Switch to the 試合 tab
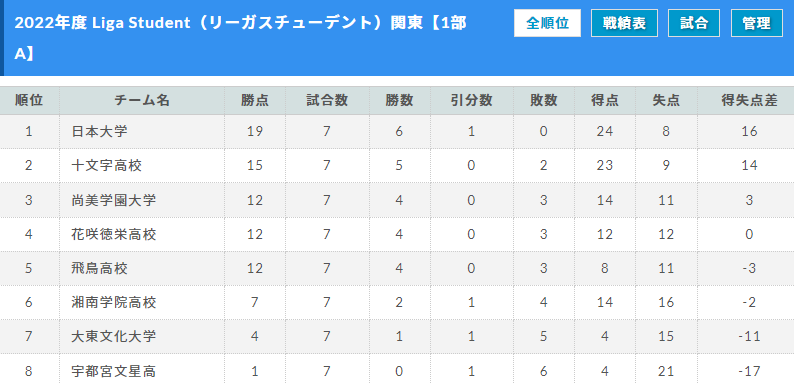This screenshot has height=384, width=794. click(694, 23)
